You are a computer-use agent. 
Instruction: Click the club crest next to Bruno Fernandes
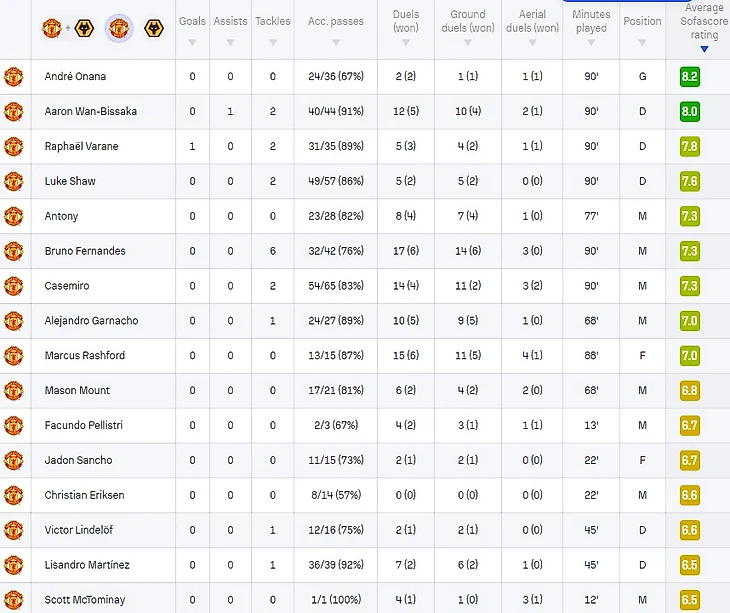tap(13, 251)
